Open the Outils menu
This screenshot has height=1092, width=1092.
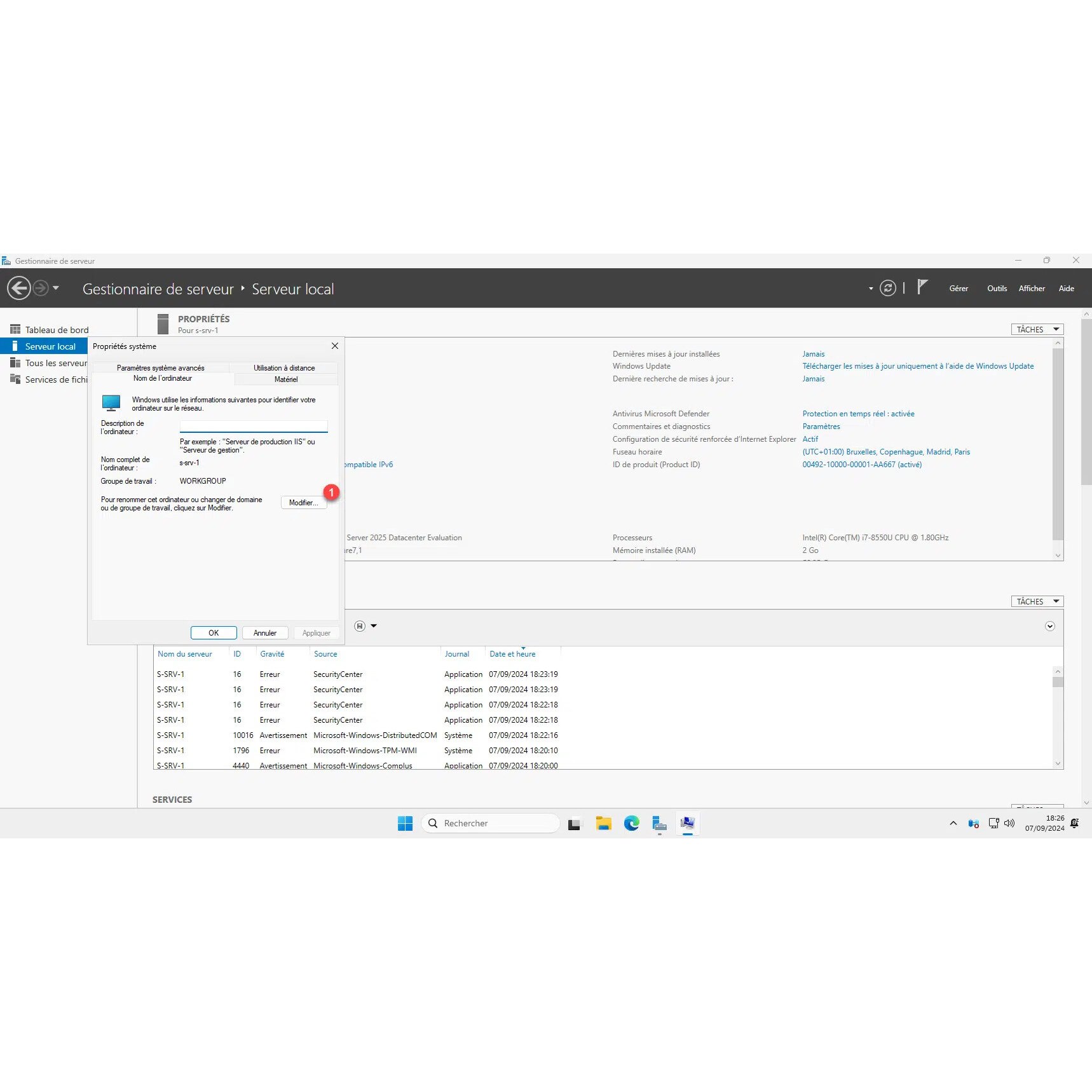(x=997, y=288)
